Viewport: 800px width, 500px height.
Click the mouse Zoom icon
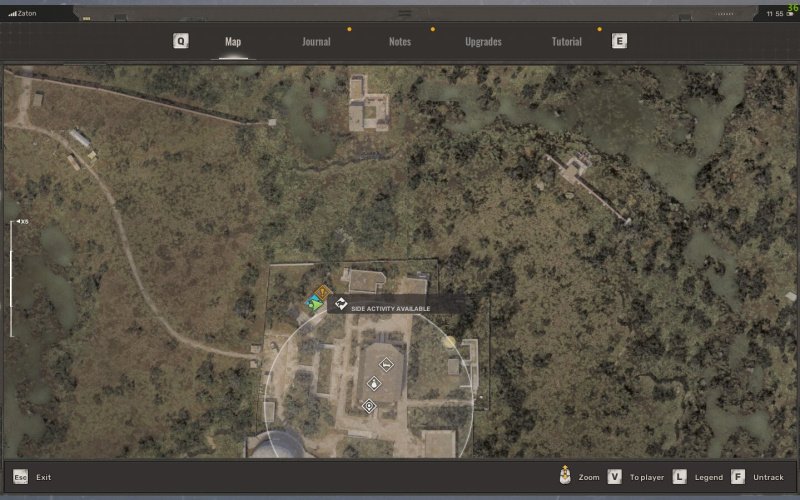click(566, 477)
